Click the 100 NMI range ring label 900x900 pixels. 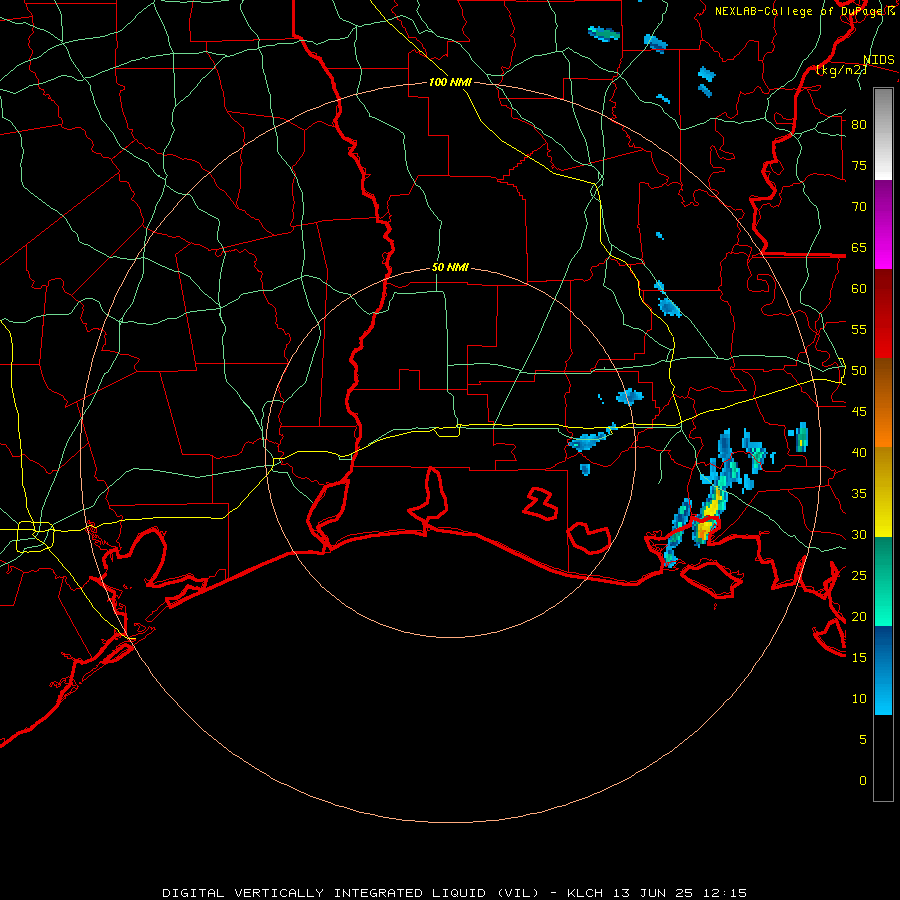450,82
